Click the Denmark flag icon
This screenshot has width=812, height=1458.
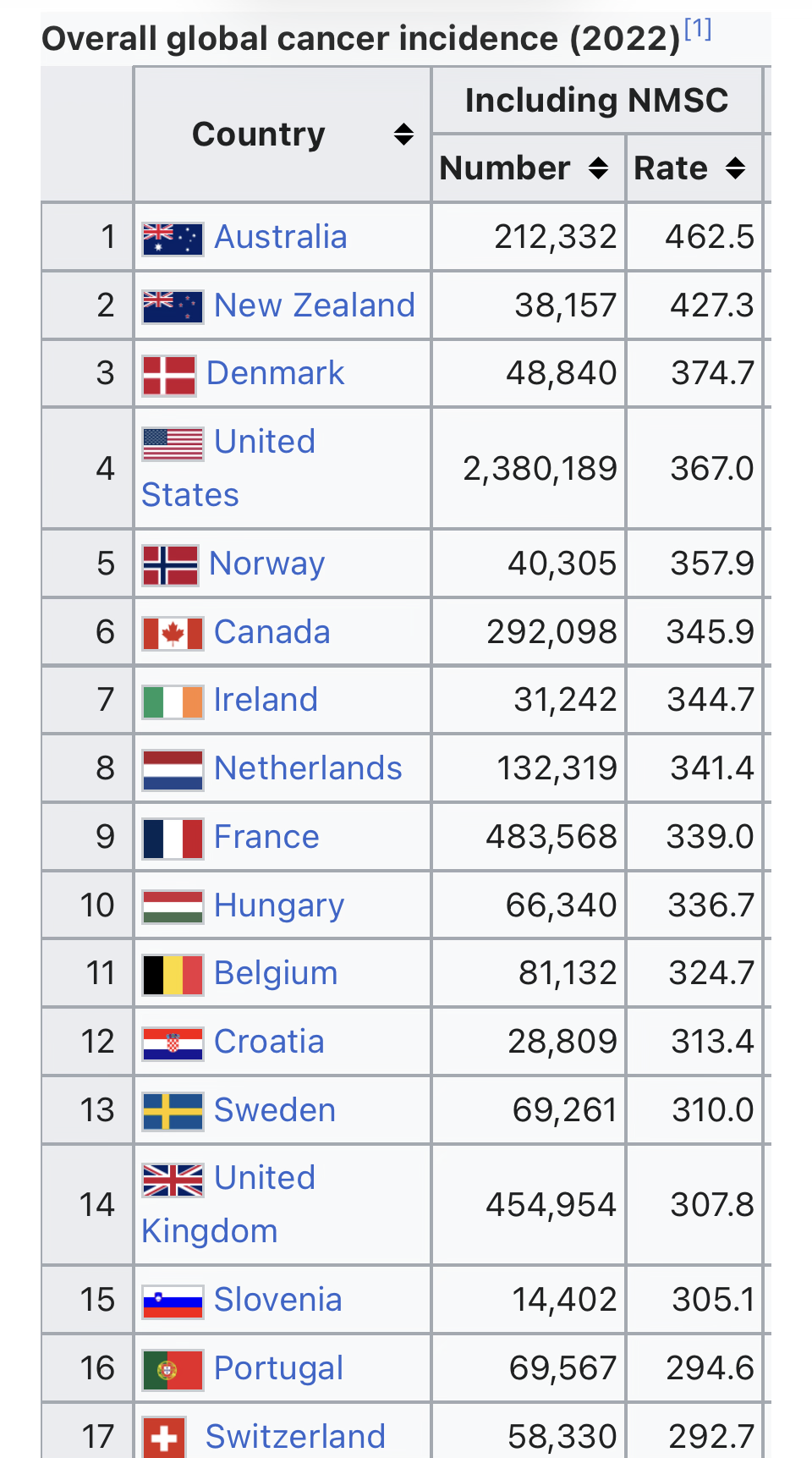(x=169, y=376)
